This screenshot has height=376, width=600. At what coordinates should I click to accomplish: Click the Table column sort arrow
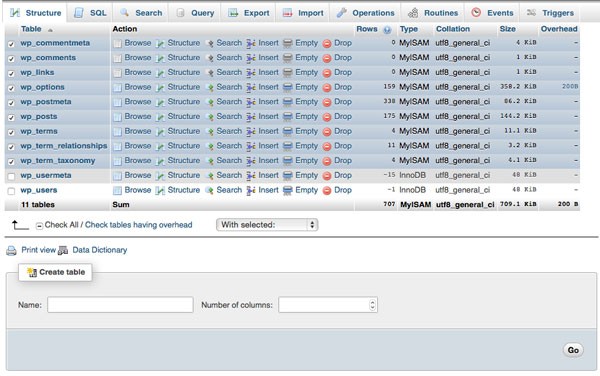(x=50, y=30)
